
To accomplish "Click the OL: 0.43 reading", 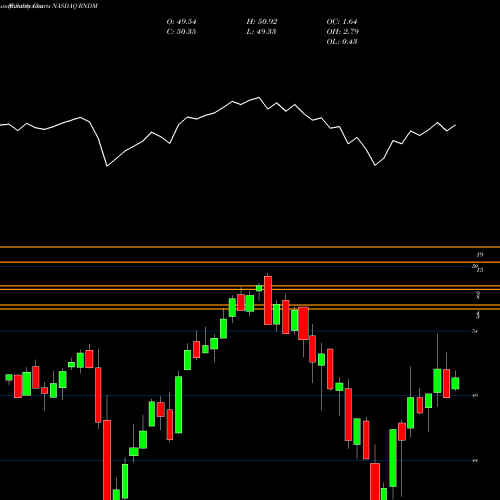I will [342, 42].
